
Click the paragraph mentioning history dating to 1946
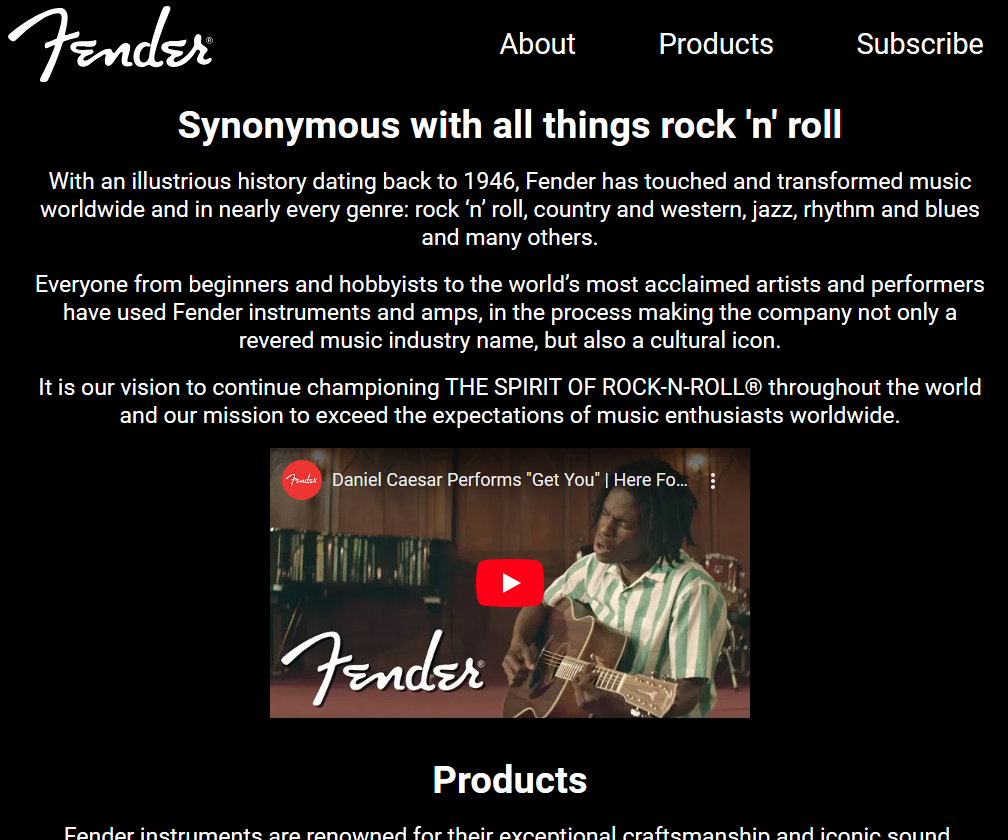[x=510, y=210]
